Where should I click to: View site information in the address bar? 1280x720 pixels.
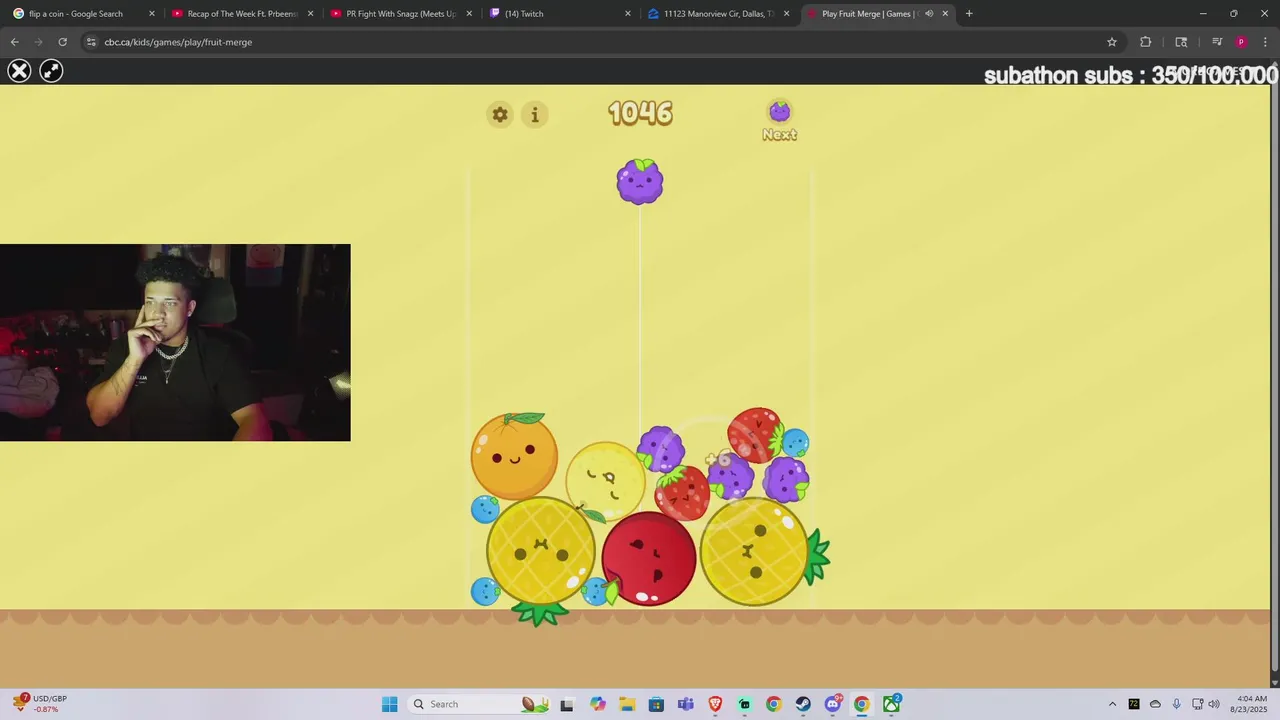click(91, 42)
